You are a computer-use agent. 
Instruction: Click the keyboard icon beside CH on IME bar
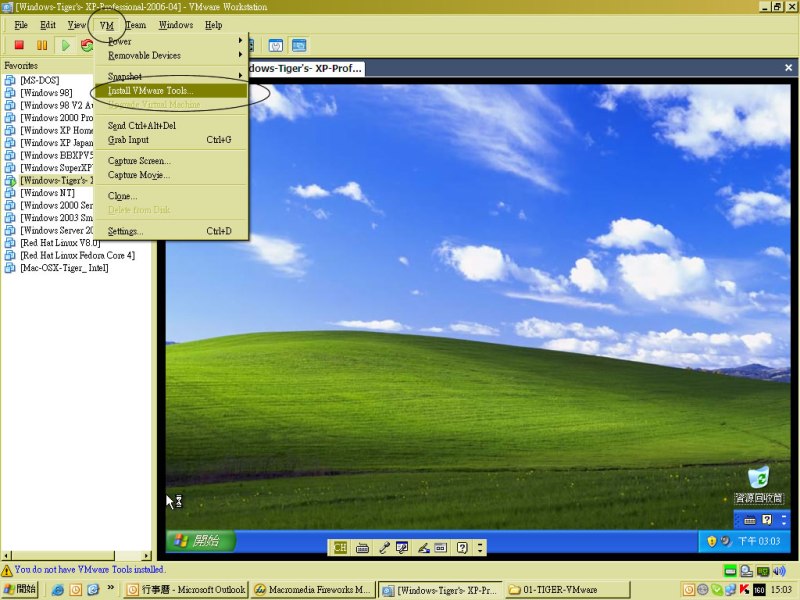point(362,548)
